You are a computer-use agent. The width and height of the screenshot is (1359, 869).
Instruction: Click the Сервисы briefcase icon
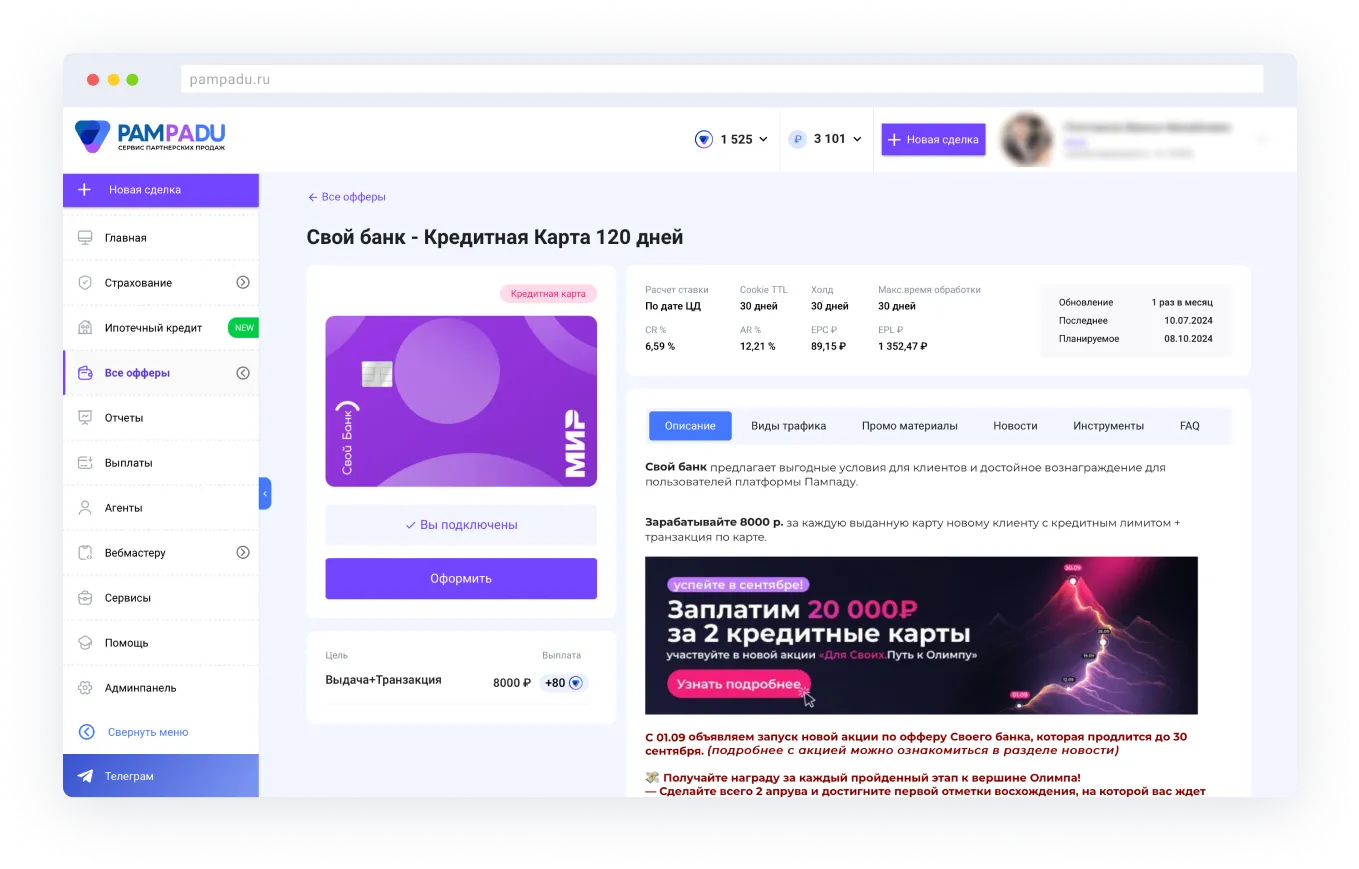click(x=86, y=598)
